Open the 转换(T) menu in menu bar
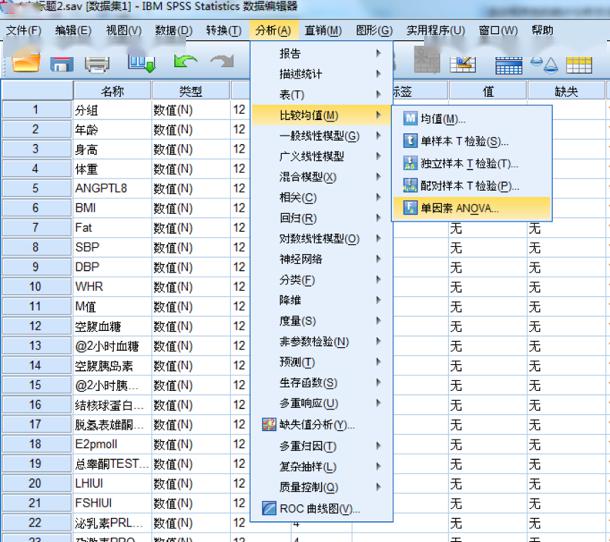This screenshot has height=542, width=610. pos(223,30)
